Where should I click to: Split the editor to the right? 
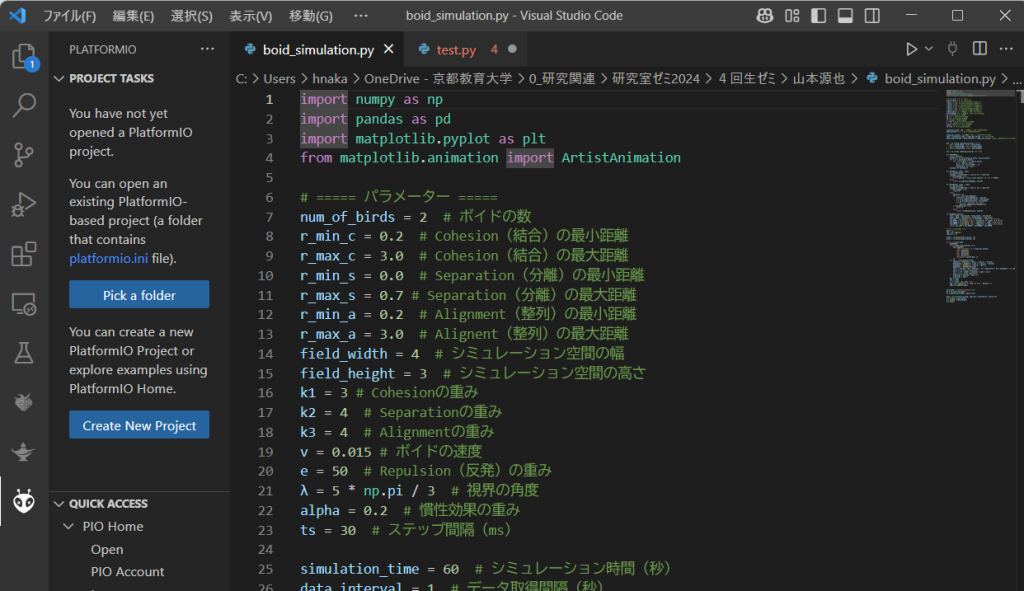tap(980, 49)
